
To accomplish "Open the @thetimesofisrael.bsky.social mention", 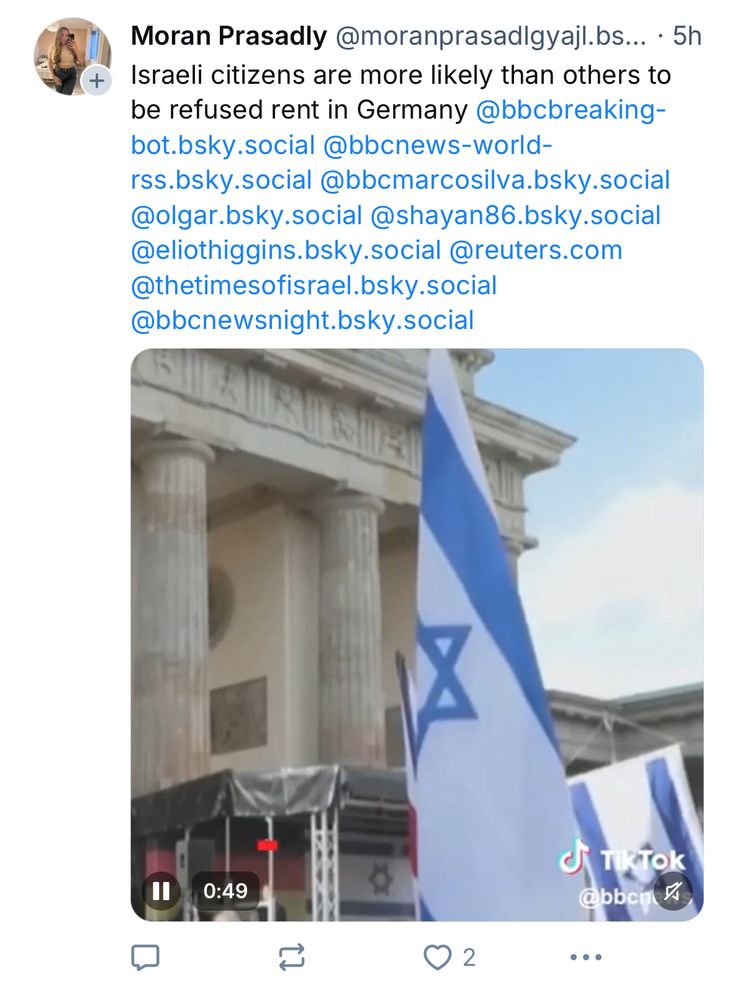I will (x=314, y=286).
